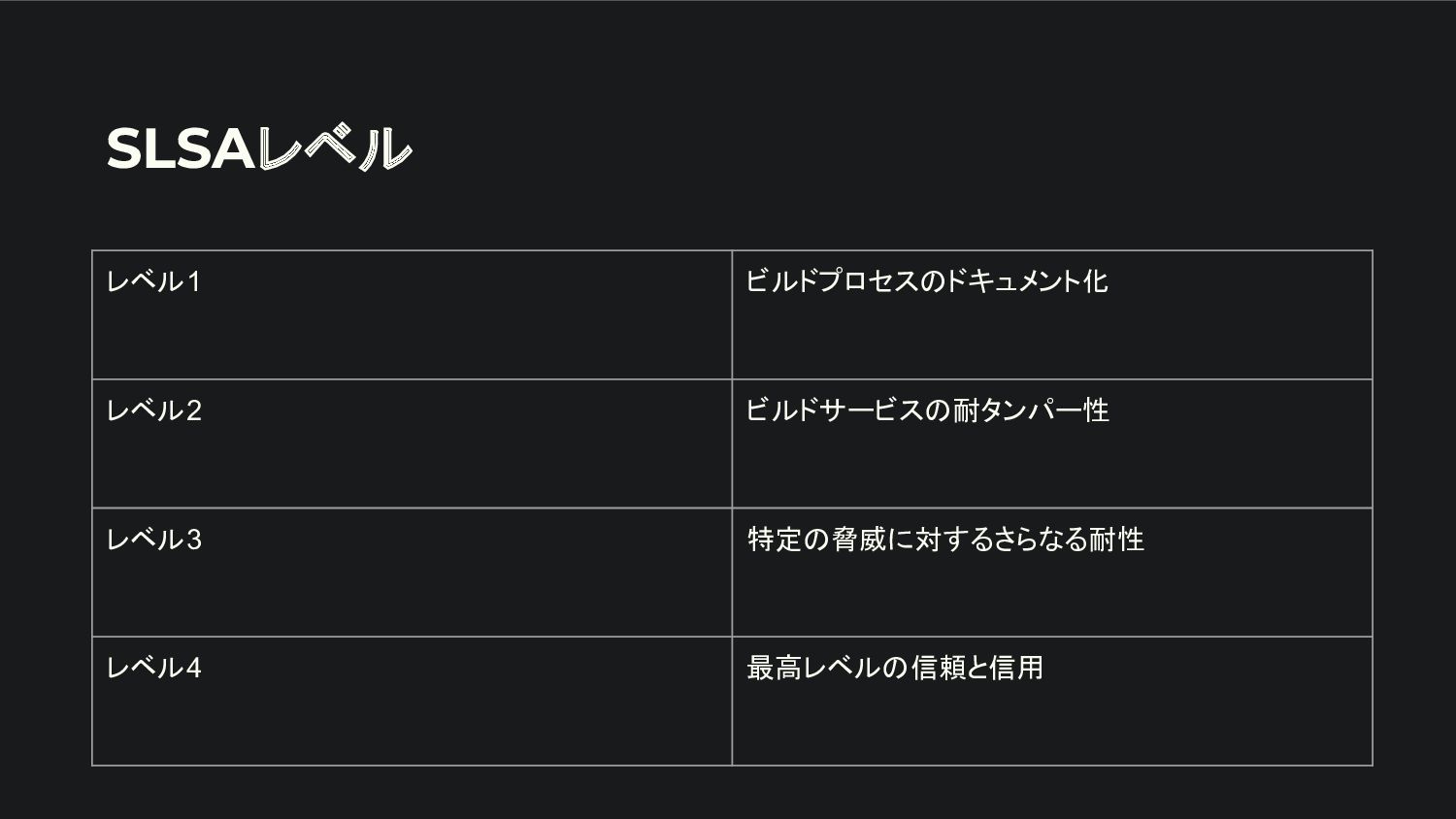Viewport: 1456px width, 819px height.
Task: Click the ビルドサービスの耐タンパー性 cell text
Action: pos(927,410)
